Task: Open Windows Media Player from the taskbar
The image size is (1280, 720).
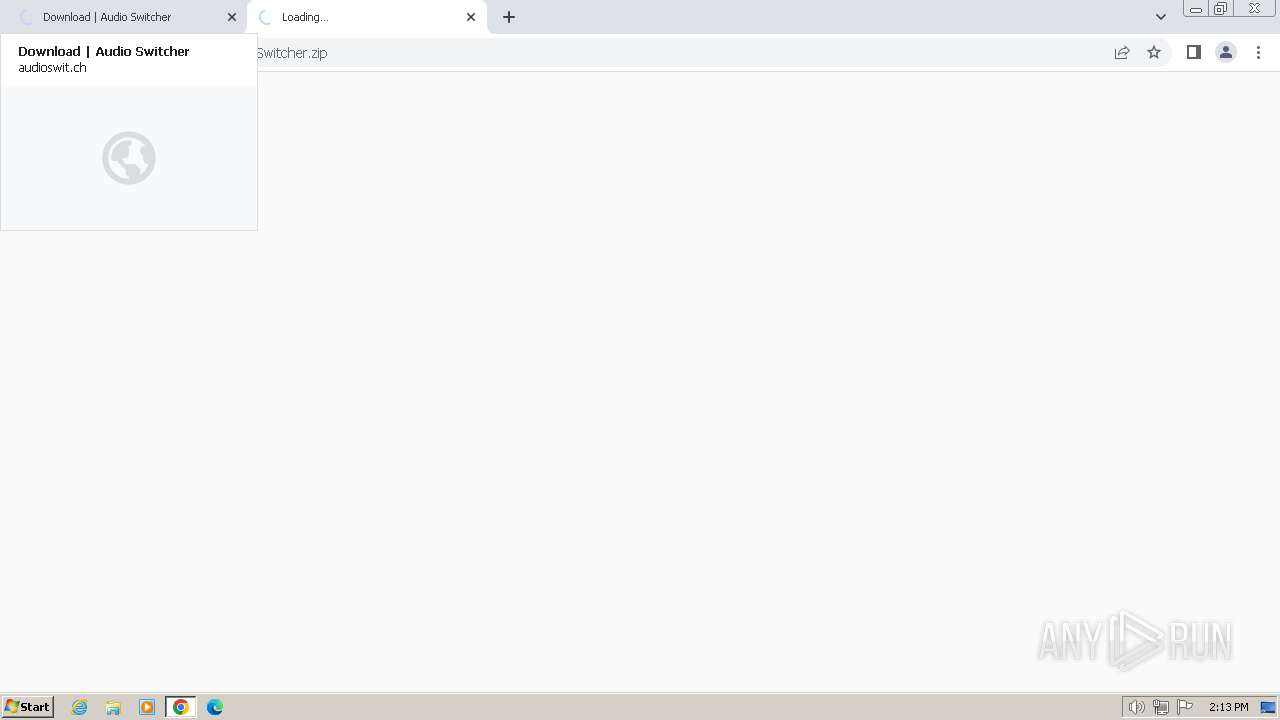Action: coord(147,707)
